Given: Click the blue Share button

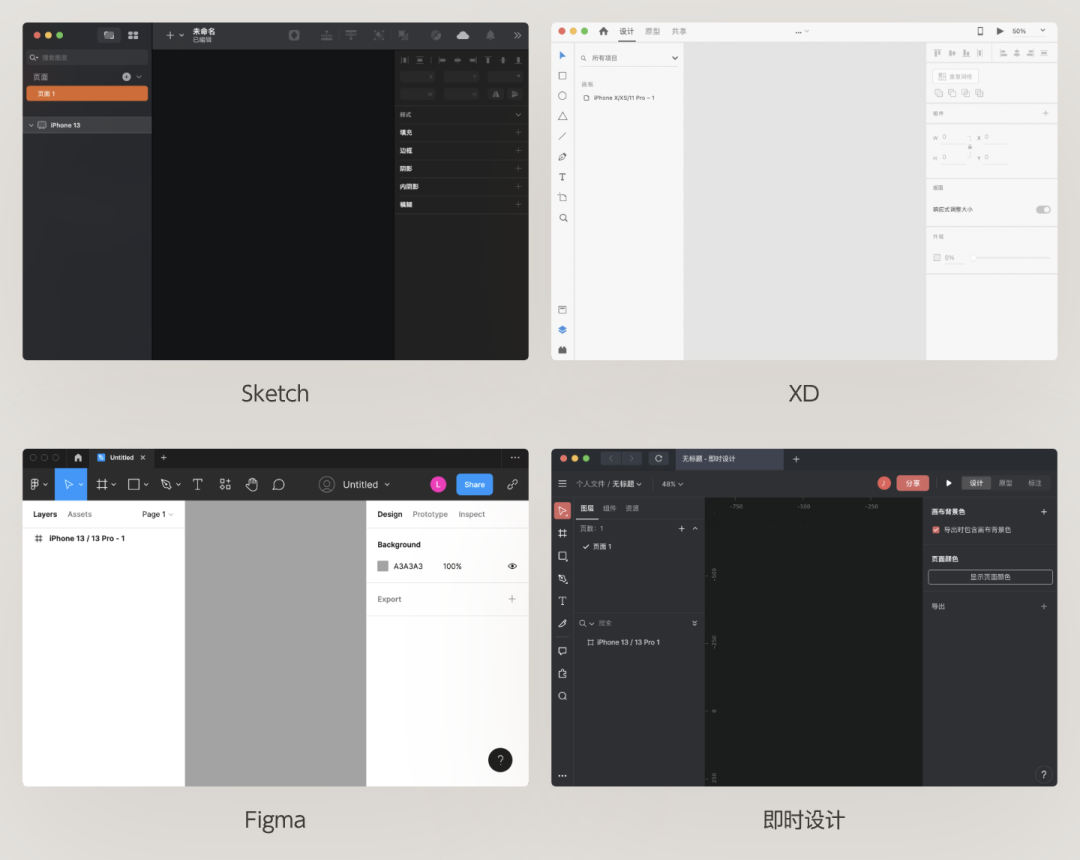Looking at the screenshot, I should coord(475,485).
